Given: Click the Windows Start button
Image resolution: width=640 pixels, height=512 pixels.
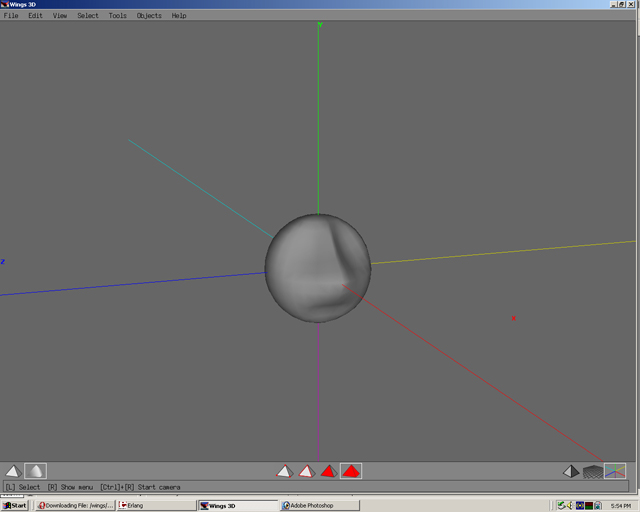Looking at the screenshot, I should pos(15,506).
